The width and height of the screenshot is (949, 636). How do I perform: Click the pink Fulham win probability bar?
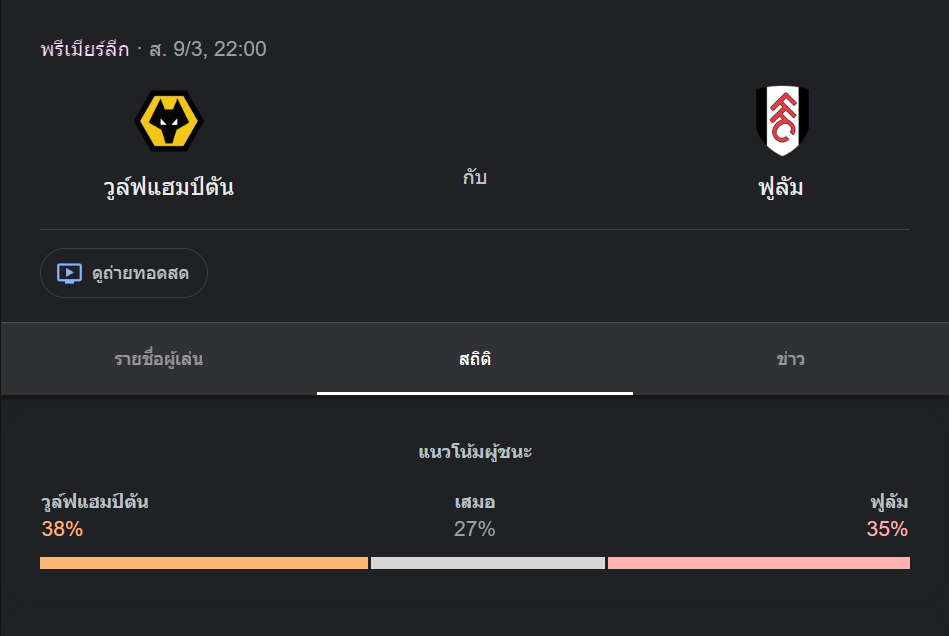[758, 563]
